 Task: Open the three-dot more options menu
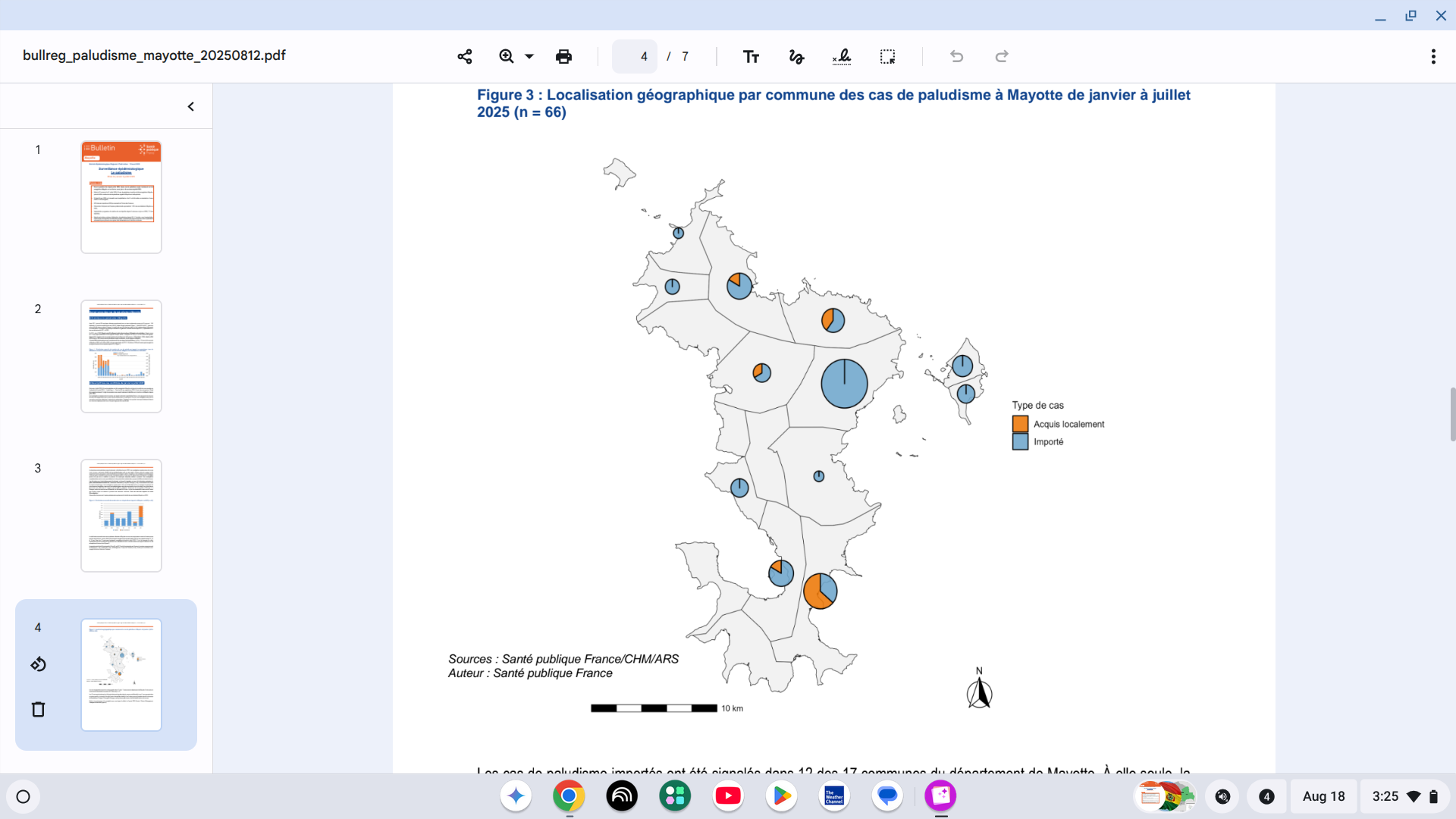pyautogui.click(x=1433, y=56)
